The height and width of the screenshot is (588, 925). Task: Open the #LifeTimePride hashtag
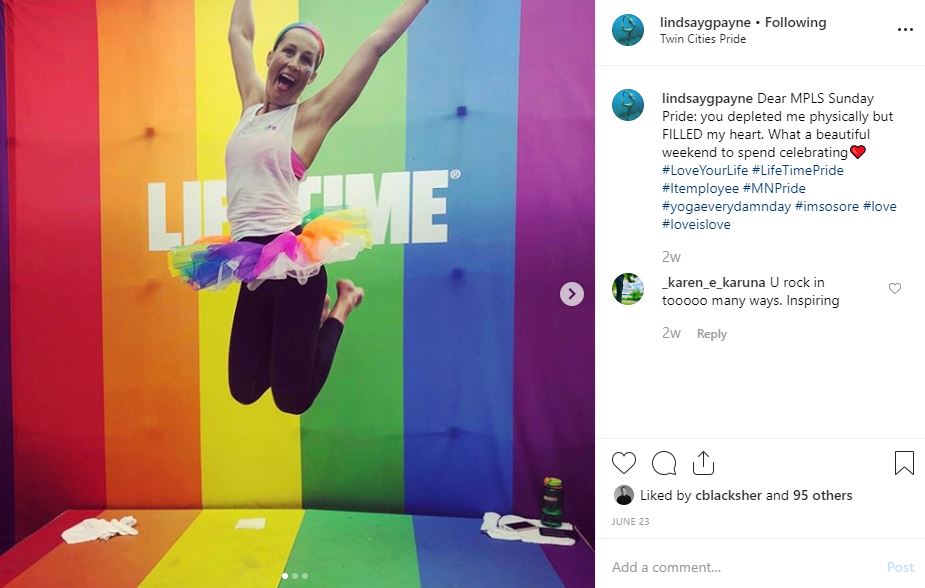798,170
